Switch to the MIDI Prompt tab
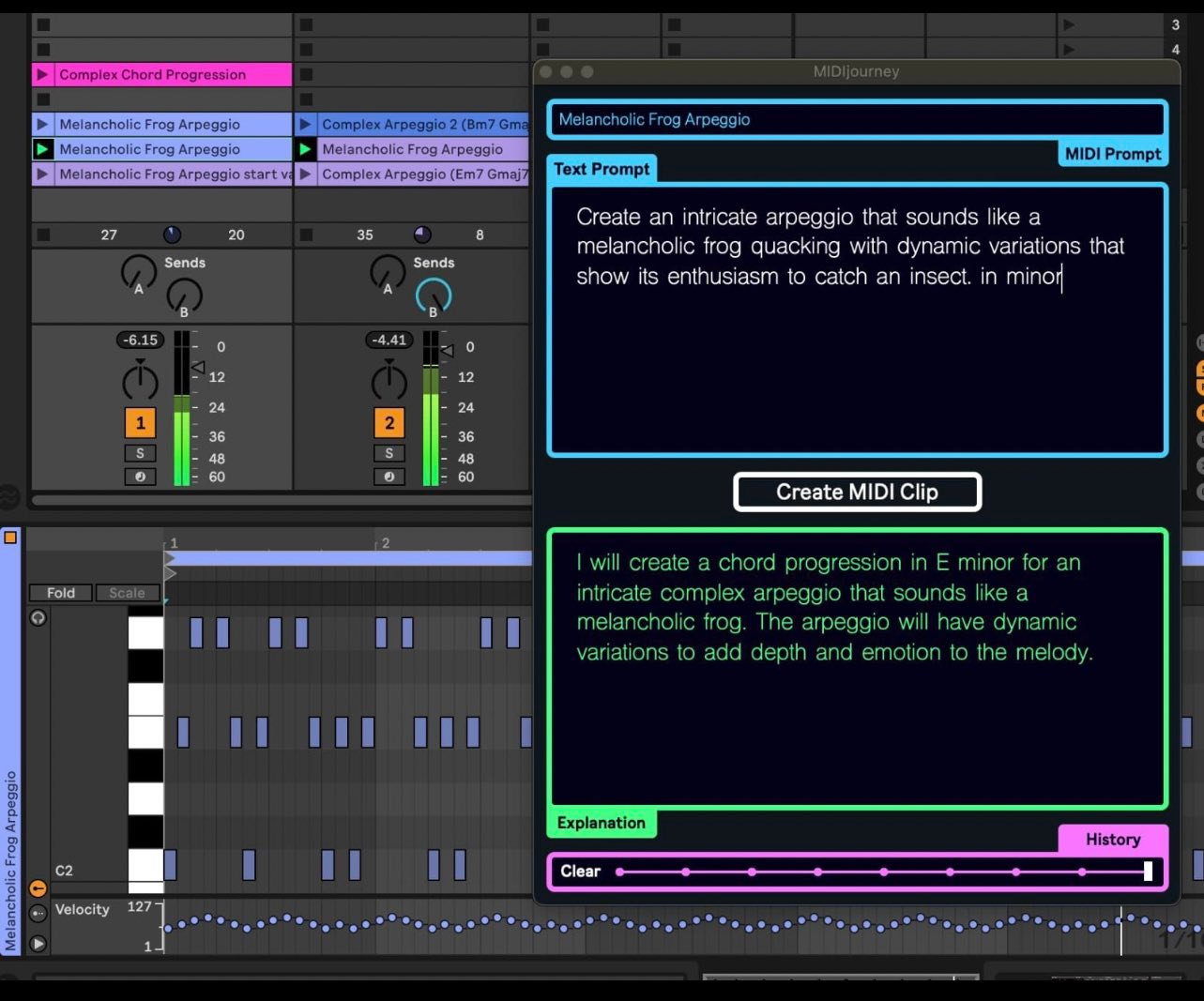The image size is (1204, 1001). tap(1112, 154)
